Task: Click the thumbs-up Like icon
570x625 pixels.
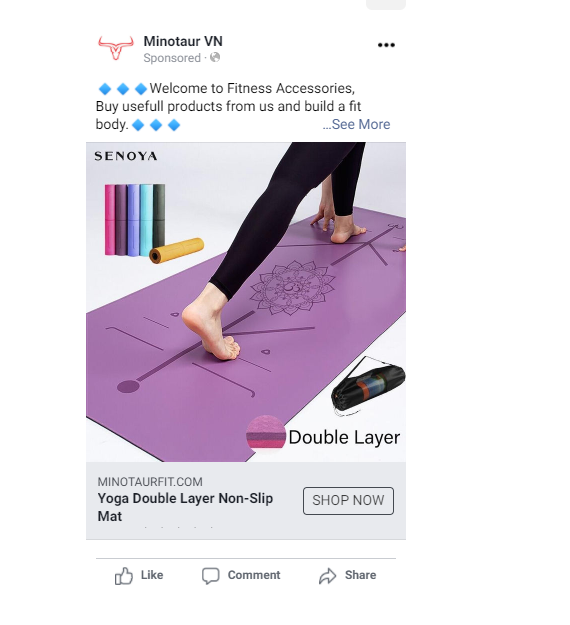Action: [x=124, y=576]
